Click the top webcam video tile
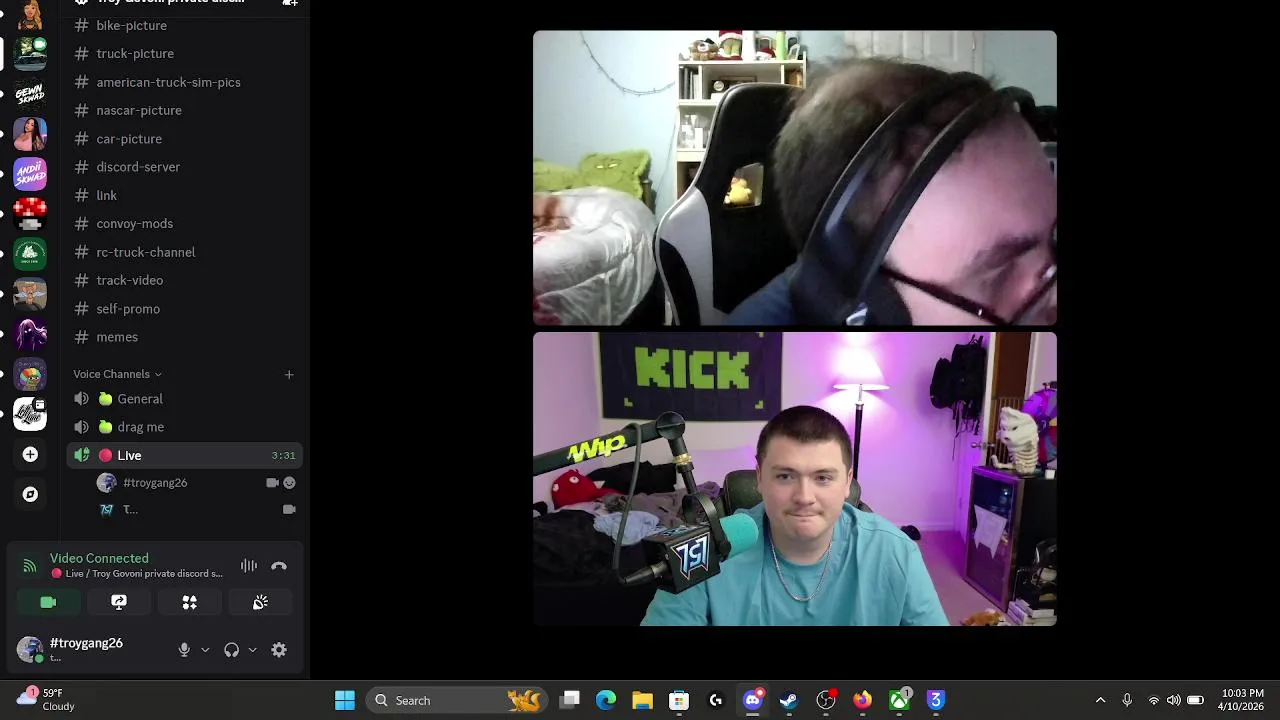Screen dimensions: 1280x720 795,178
